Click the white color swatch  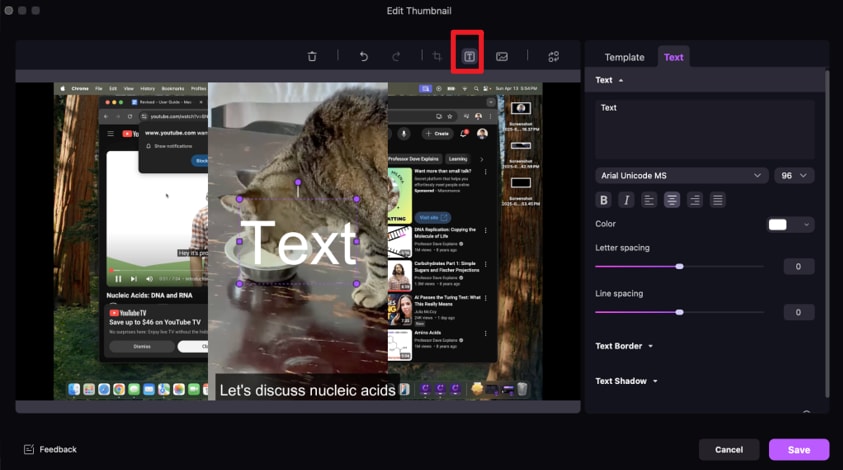pyautogui.click(x=777, y=225)
